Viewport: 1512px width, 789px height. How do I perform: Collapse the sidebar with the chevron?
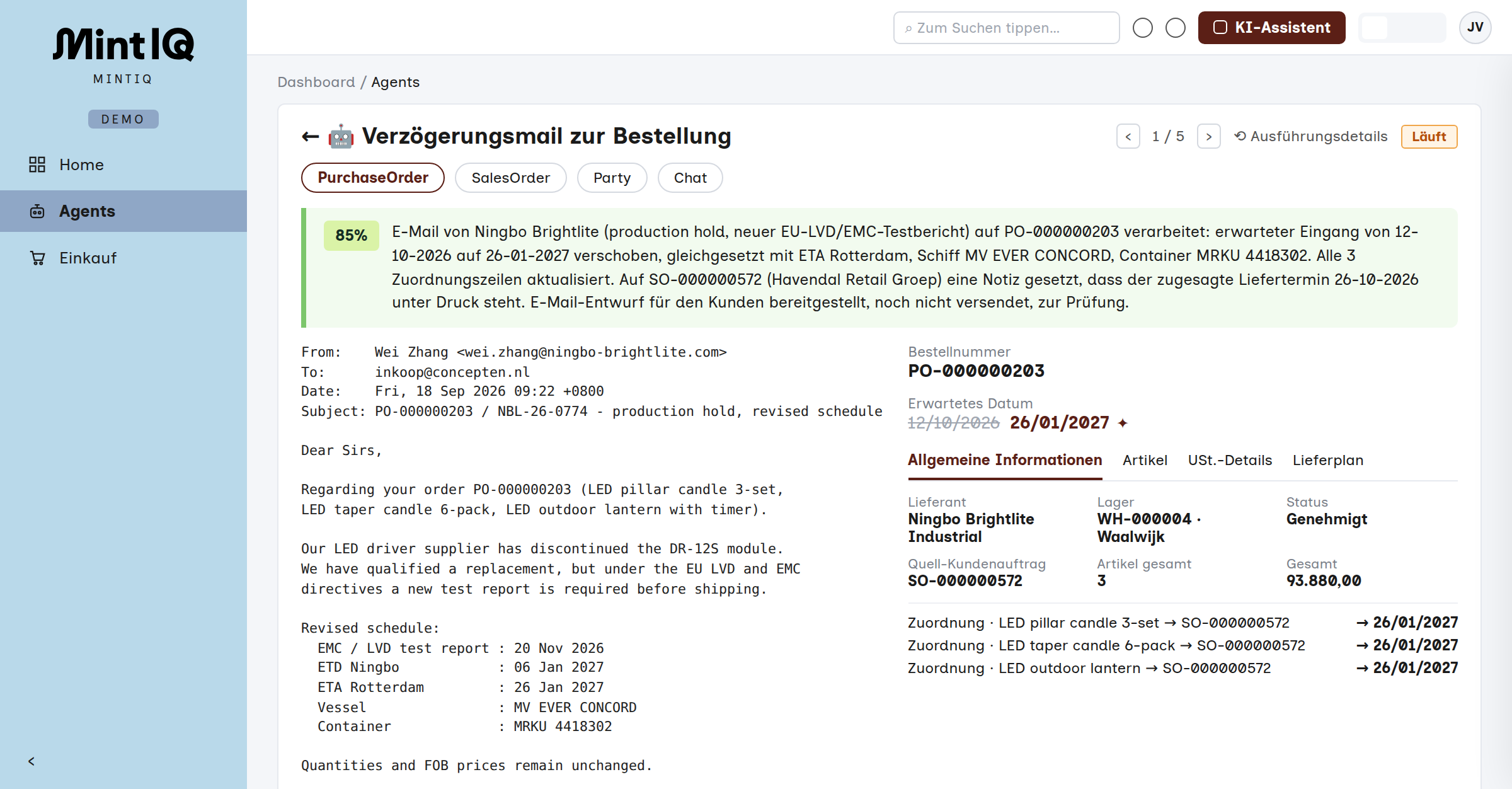click(x=31, y=761)
